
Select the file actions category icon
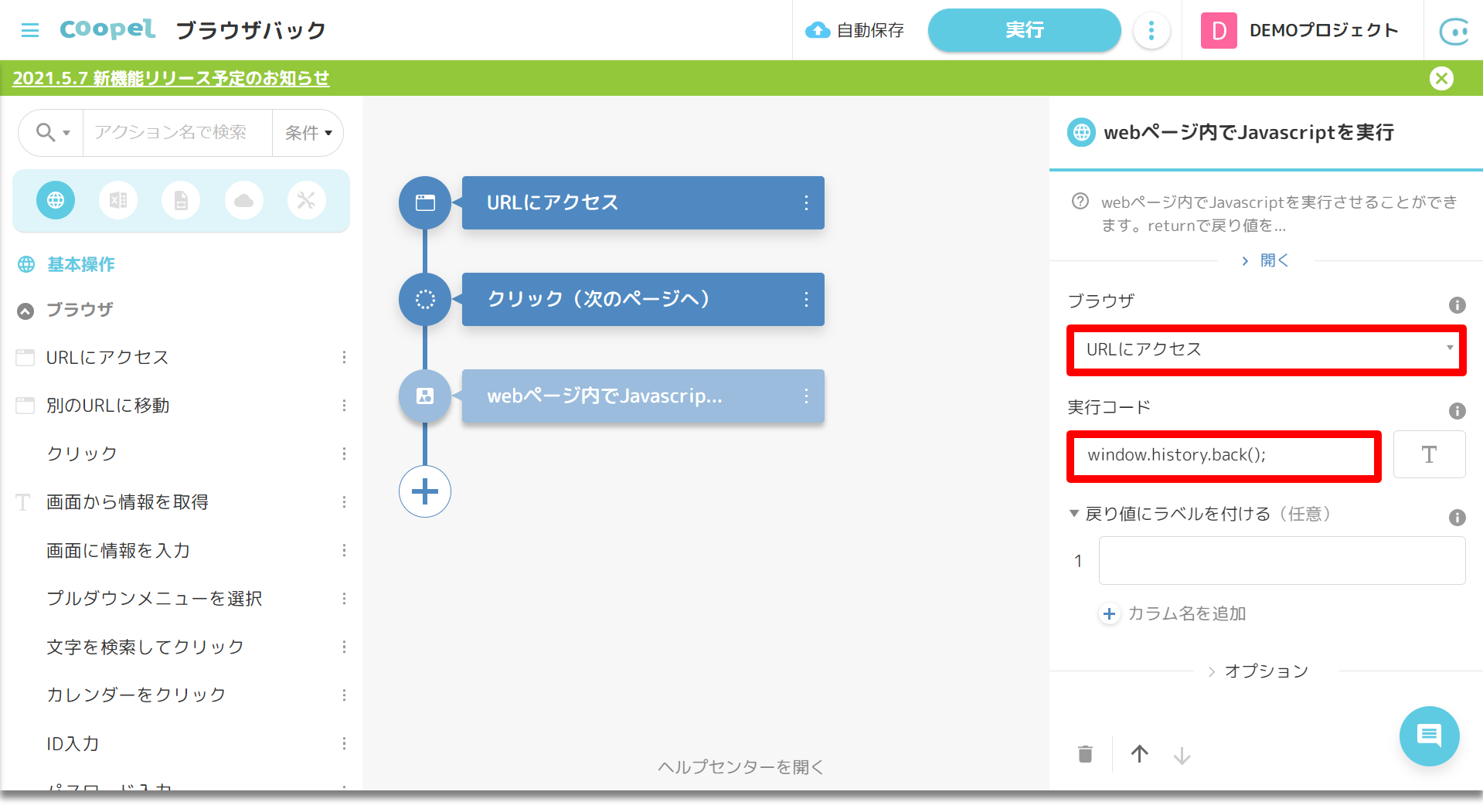pyautogui.click(x=181, y=200)
